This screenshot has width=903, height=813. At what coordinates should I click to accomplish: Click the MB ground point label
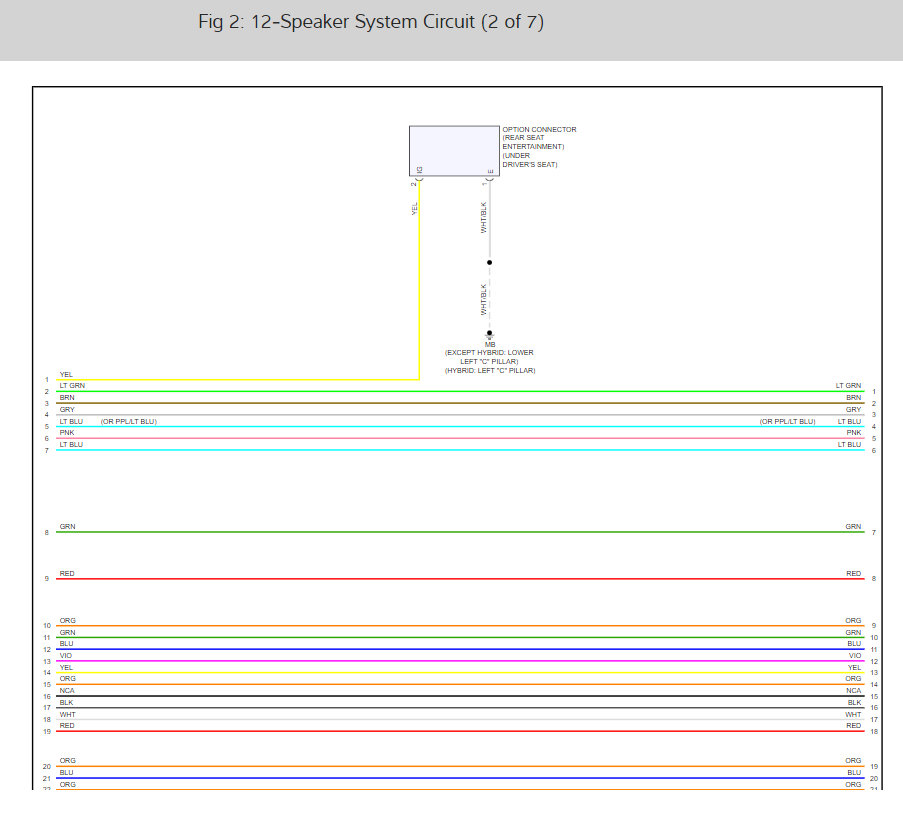click(x=490, y=344)
